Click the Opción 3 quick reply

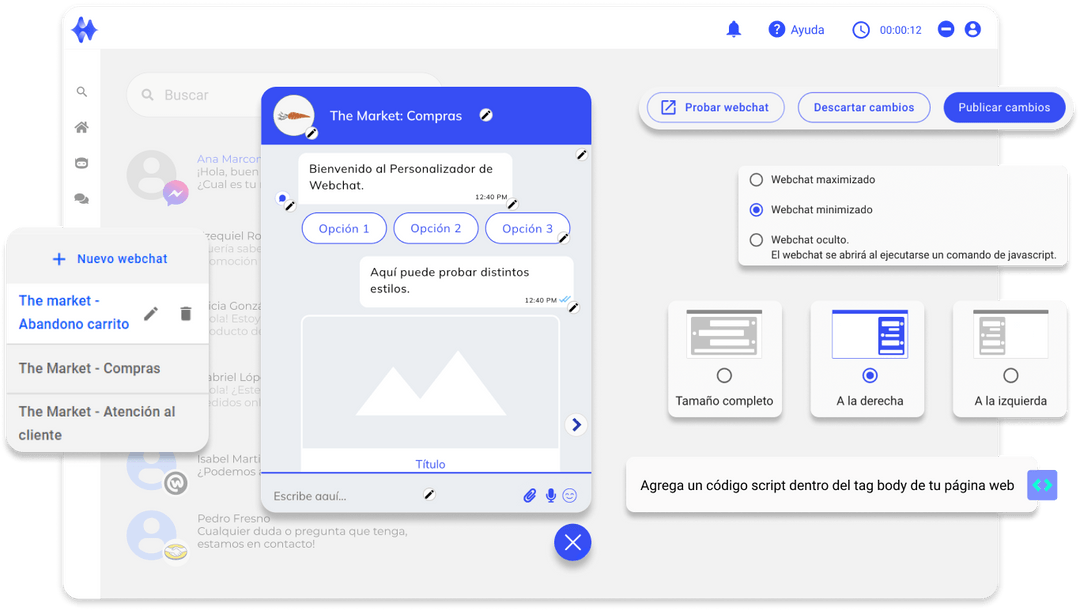click(527, 229)
